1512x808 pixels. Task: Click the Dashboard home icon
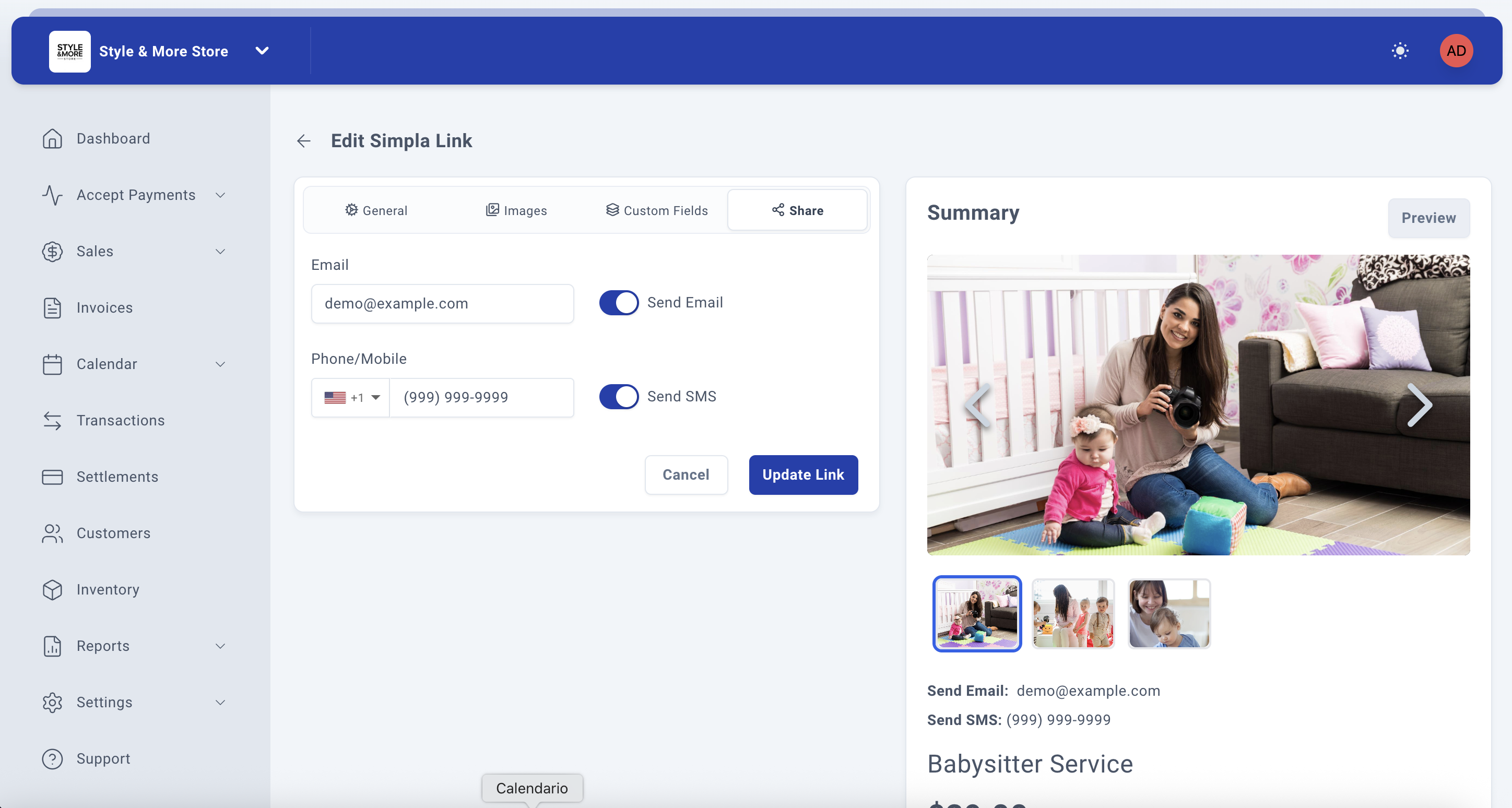coord(52,138)
